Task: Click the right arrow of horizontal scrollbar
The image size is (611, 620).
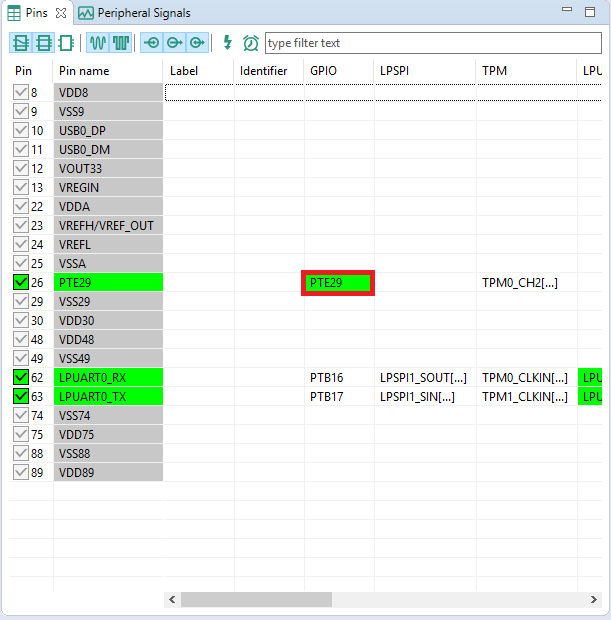Action: coord(591,599)
